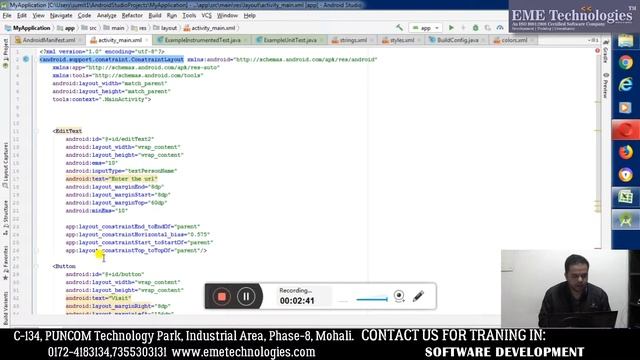Click the Debug app bug icon
Screen dimensions: 640x360
[476, 28]
